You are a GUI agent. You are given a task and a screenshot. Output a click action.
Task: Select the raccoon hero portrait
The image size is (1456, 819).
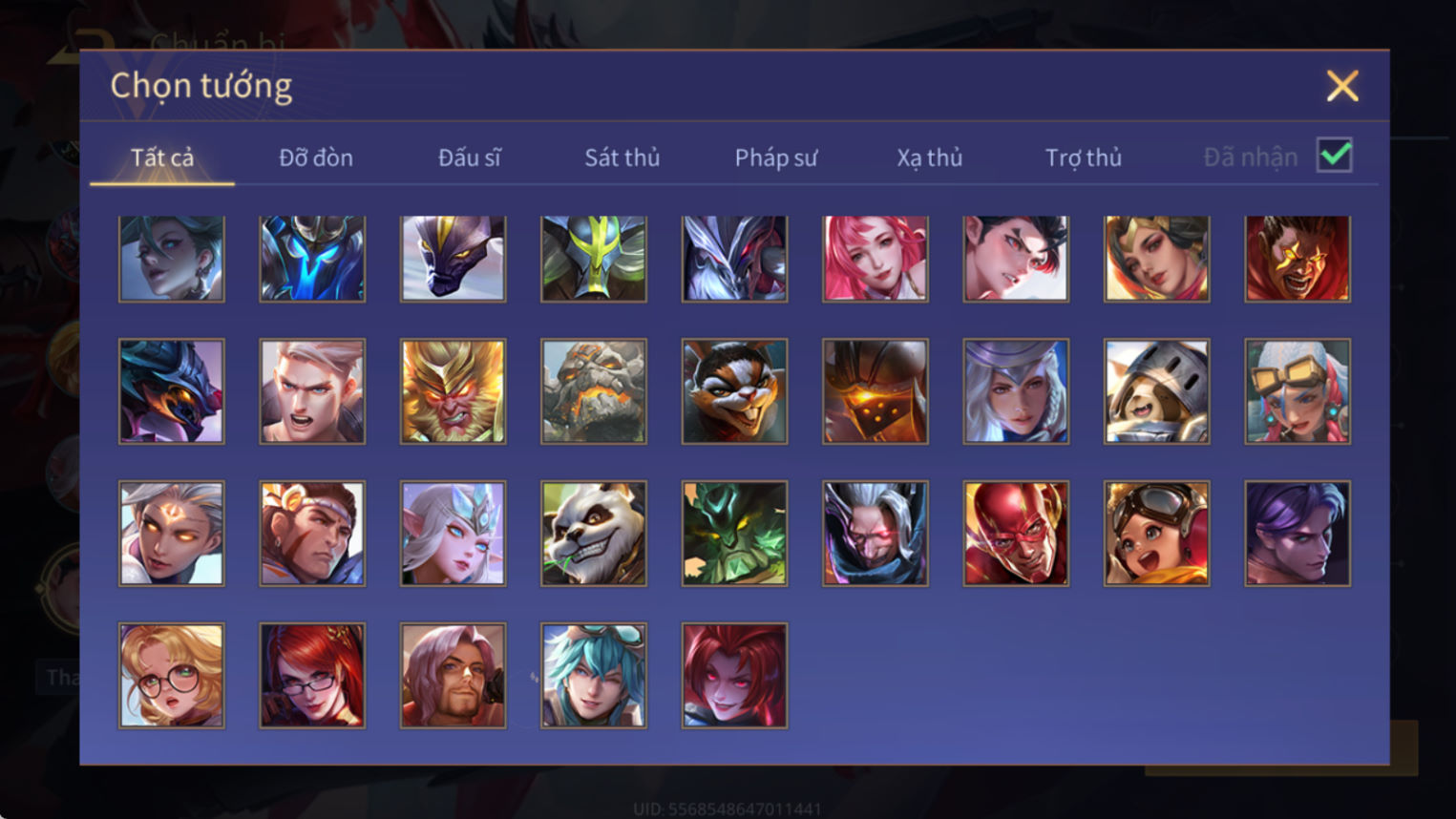[x=734, y=391]
